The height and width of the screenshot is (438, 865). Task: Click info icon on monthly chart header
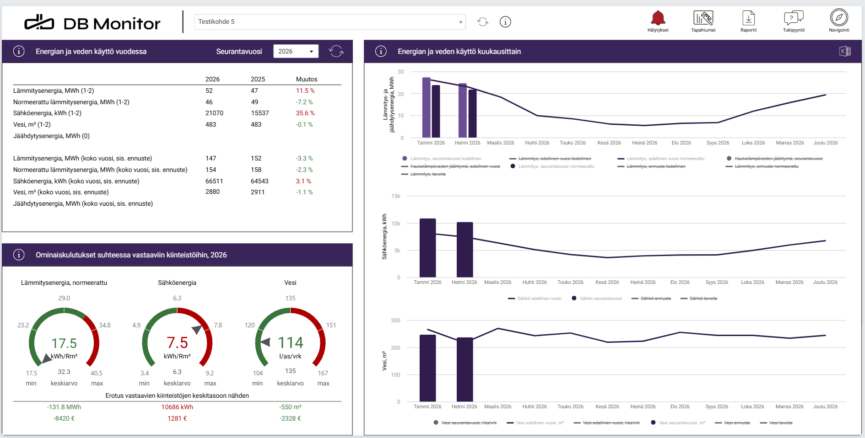click(382, 51)
